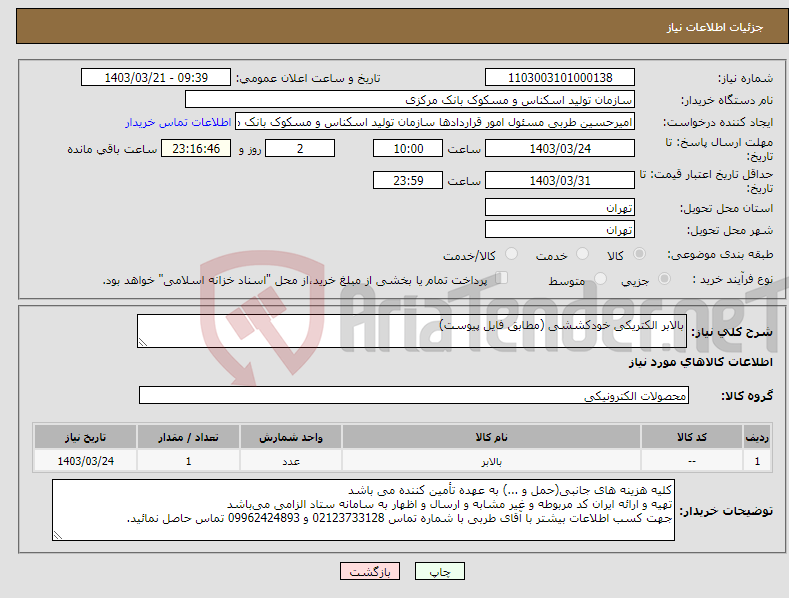The image size is (789, 598).
Task: Click the واحد شمارش column header
Action: pos(291,437)
